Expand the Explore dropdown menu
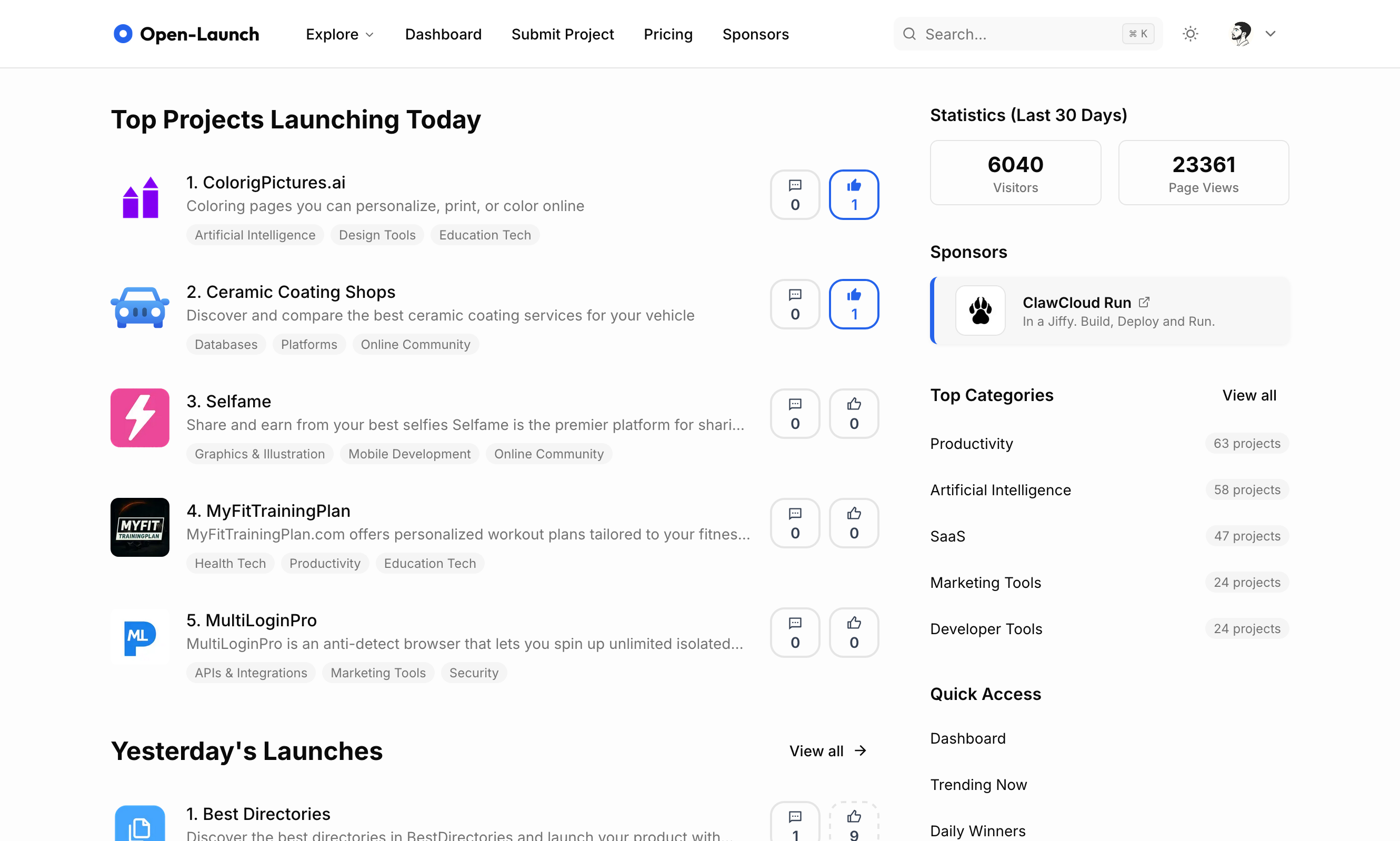The width and height of the screenshot is (1400, 841). [x=340, y=35]
